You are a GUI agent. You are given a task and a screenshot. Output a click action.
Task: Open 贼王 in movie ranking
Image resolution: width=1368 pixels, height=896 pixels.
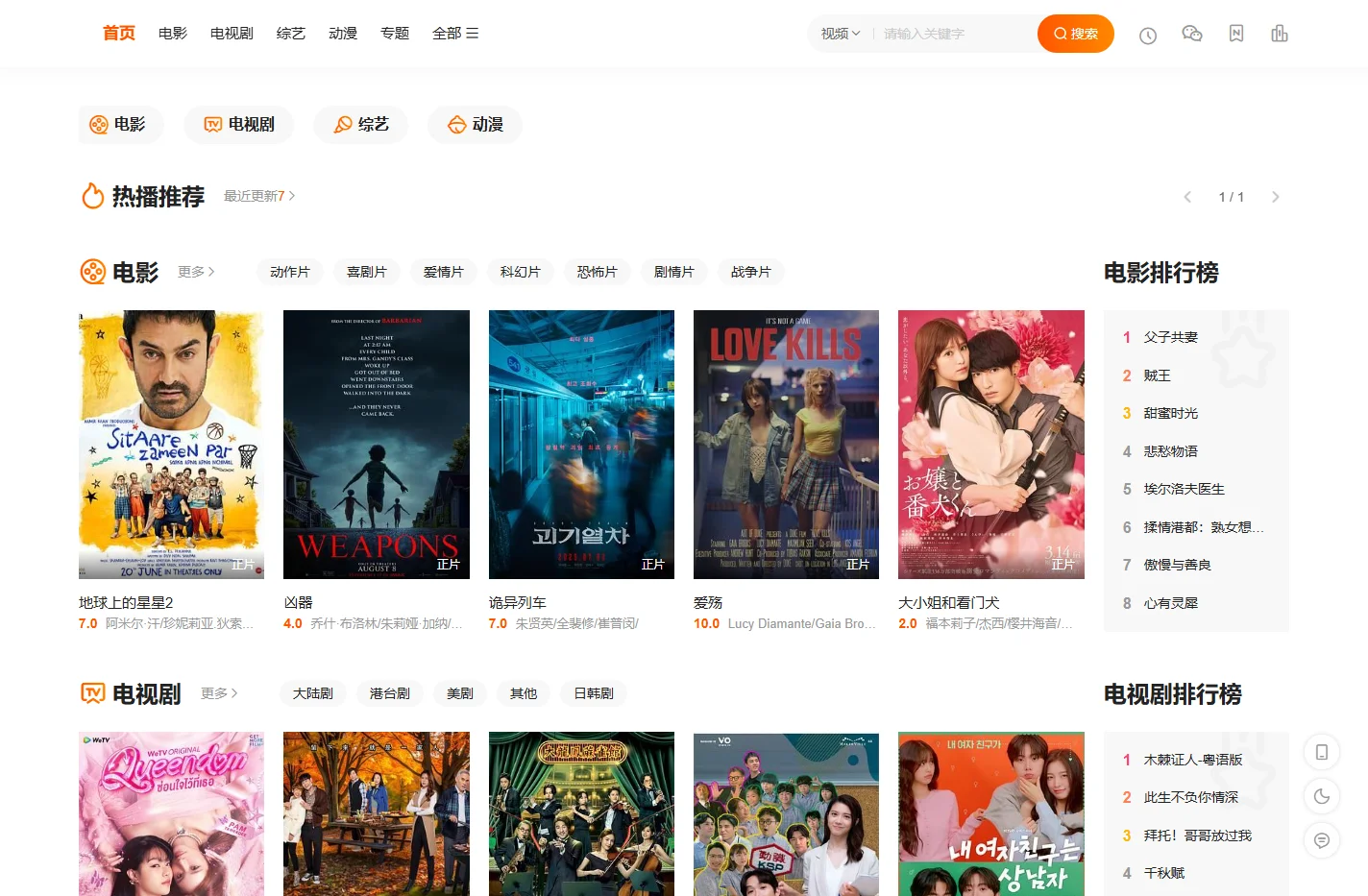pos(1158,375)
